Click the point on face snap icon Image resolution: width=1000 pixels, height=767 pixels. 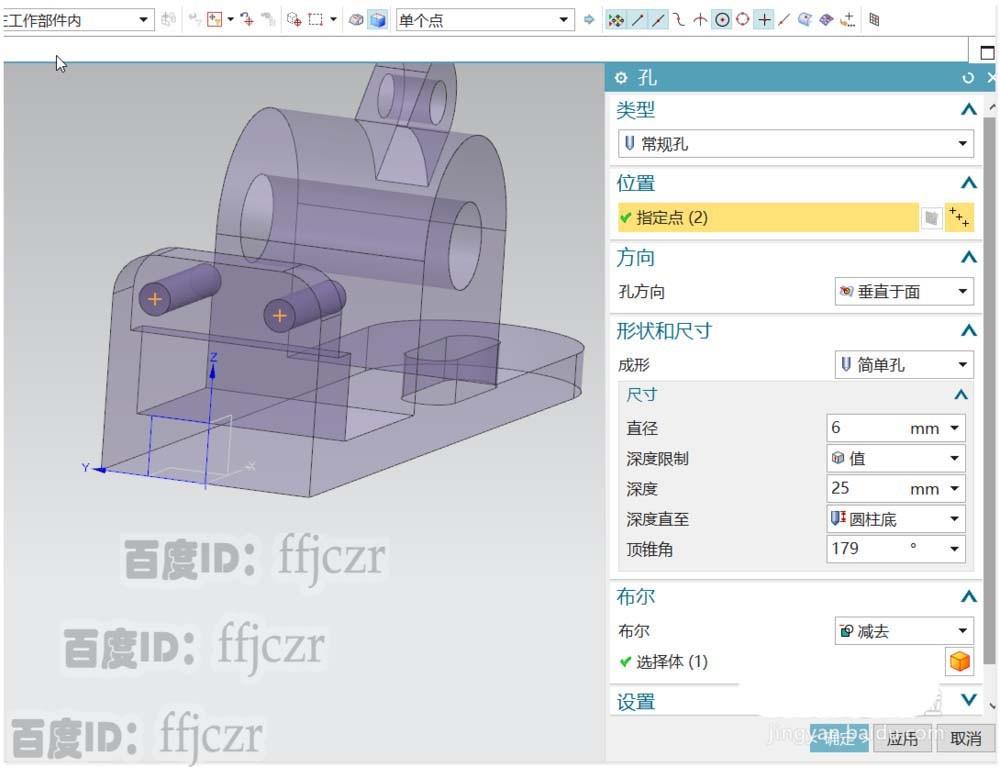pyautogui.click(x=803, y=19)
